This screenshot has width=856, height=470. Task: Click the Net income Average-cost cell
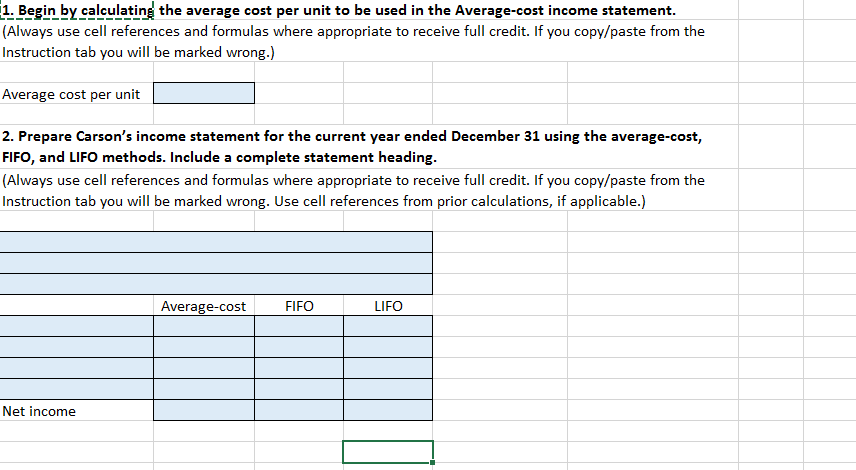click(204, 410)
